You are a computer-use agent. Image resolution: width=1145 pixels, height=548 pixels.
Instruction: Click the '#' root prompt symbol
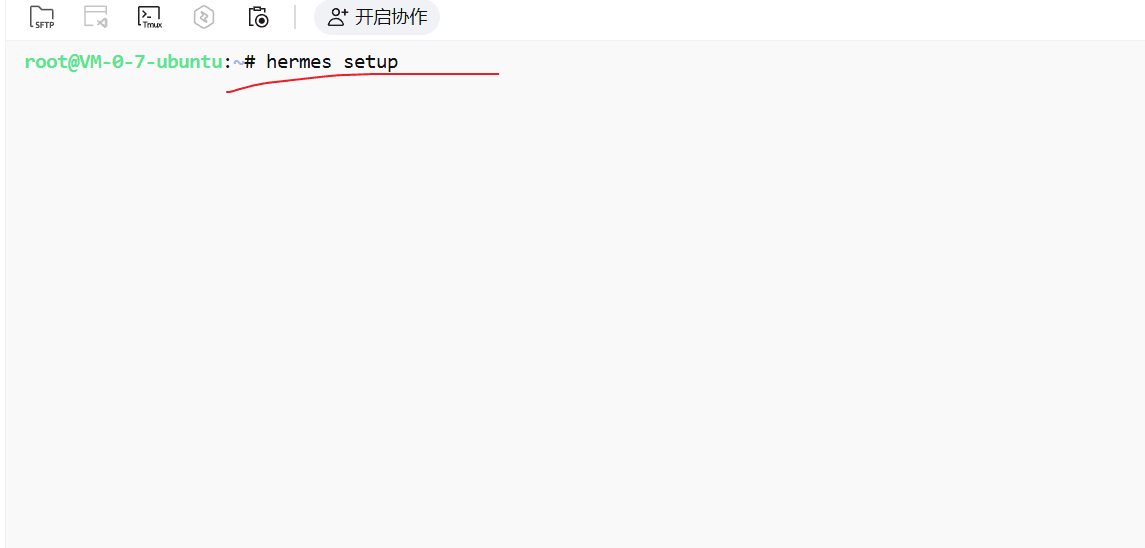coord(250,62)
